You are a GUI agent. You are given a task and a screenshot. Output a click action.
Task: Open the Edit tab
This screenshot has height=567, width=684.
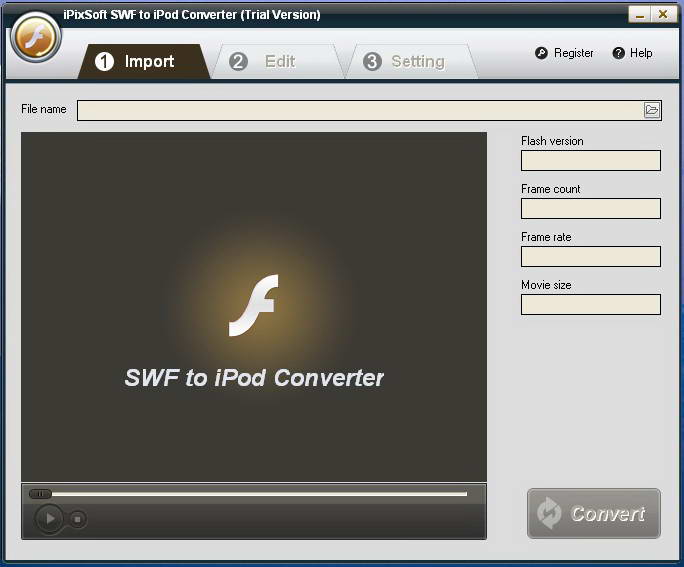pos(277,61)
